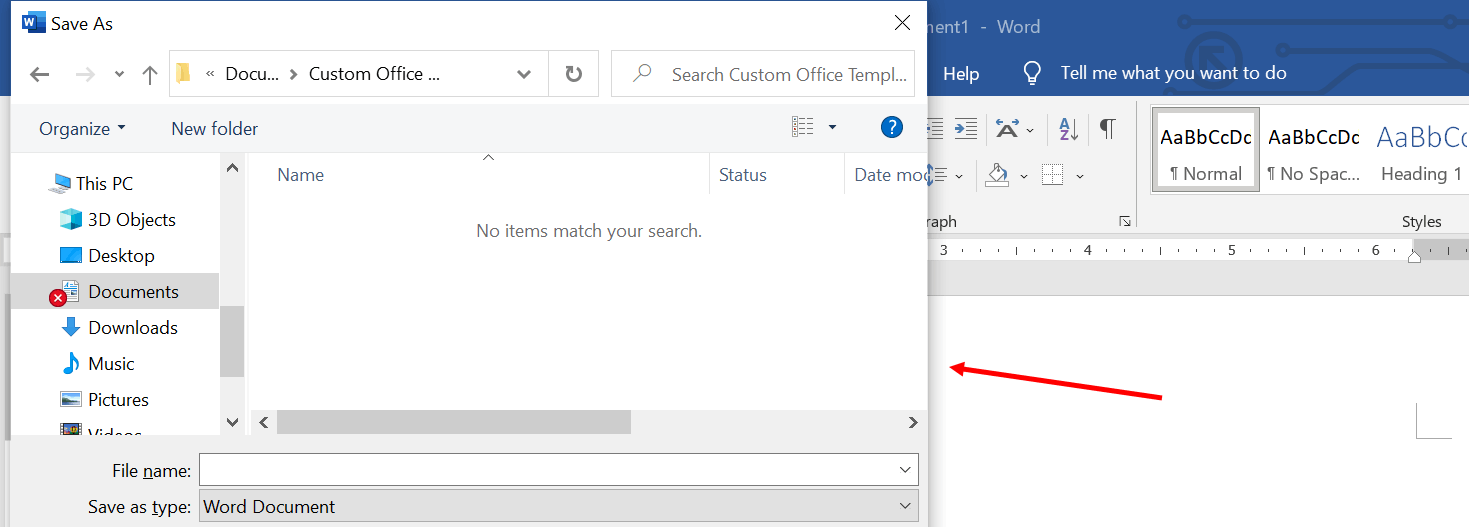Click Tell me what you want to do
1469x527 pixels.
click(x=1173, y=73)
